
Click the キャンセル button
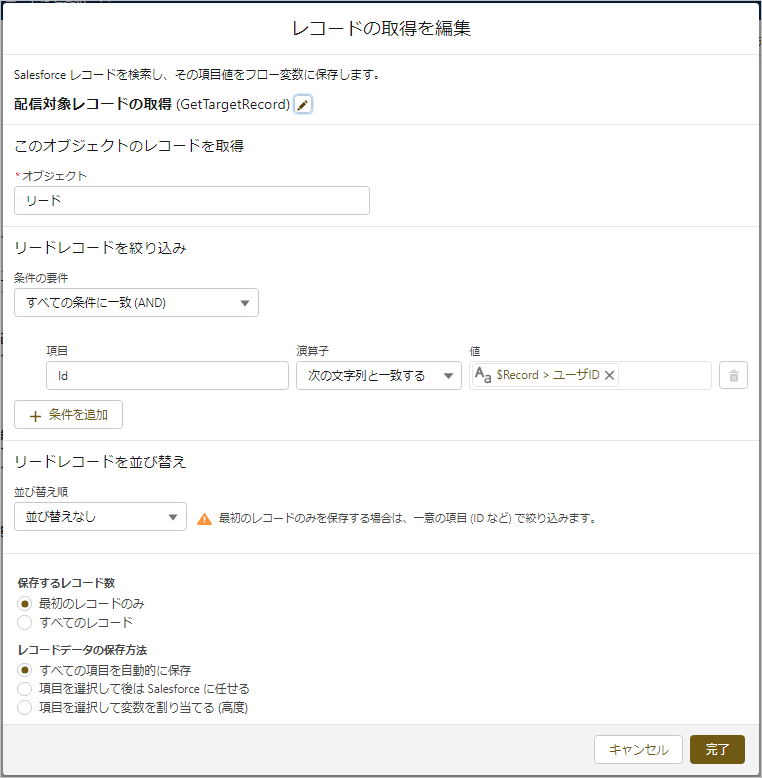(638, 749)
